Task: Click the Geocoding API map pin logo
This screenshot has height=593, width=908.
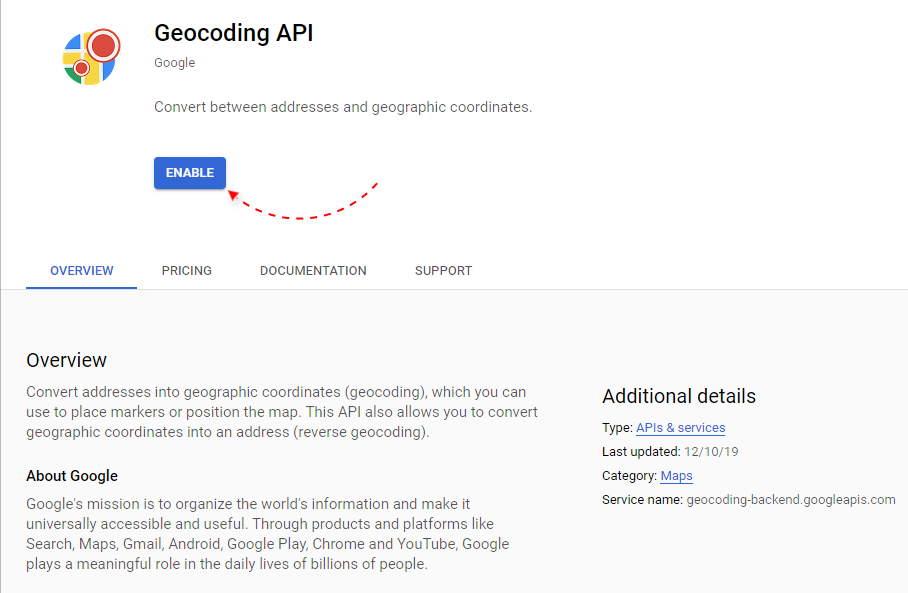Action: coord(90,58)
